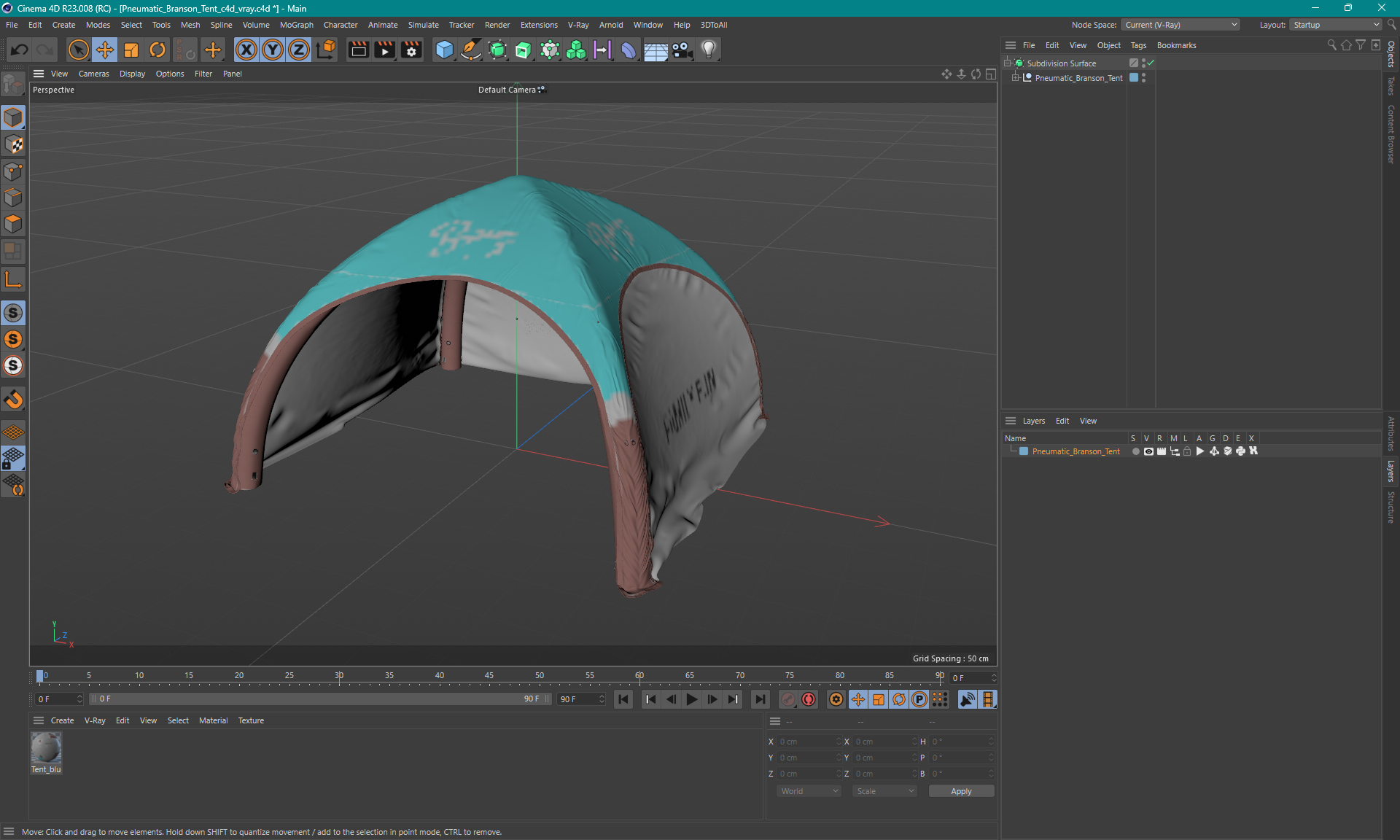Toggle Autokeying button

(x=809, y=699)
